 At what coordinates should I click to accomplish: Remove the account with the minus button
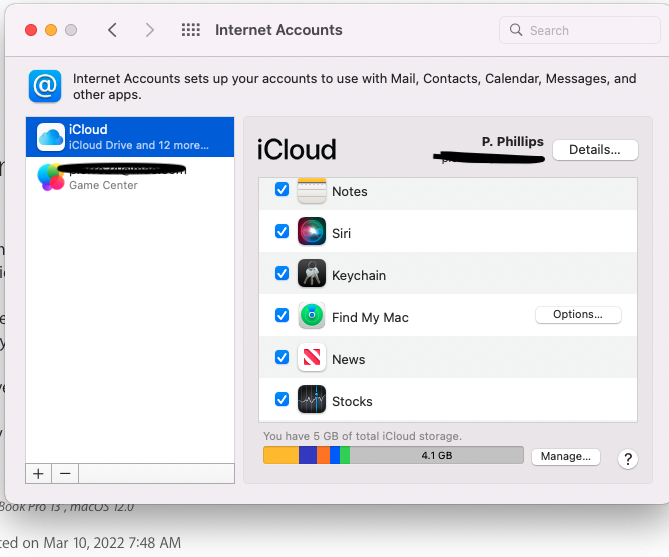click(65, 474)
